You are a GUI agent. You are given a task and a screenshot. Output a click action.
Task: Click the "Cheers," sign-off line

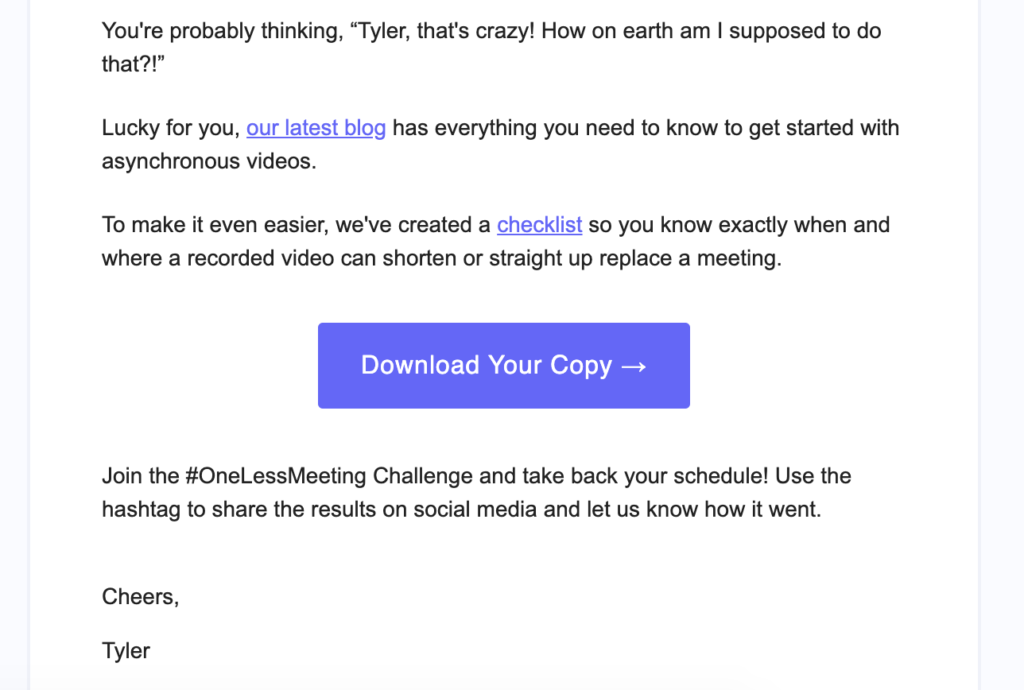tap(140, 597)
